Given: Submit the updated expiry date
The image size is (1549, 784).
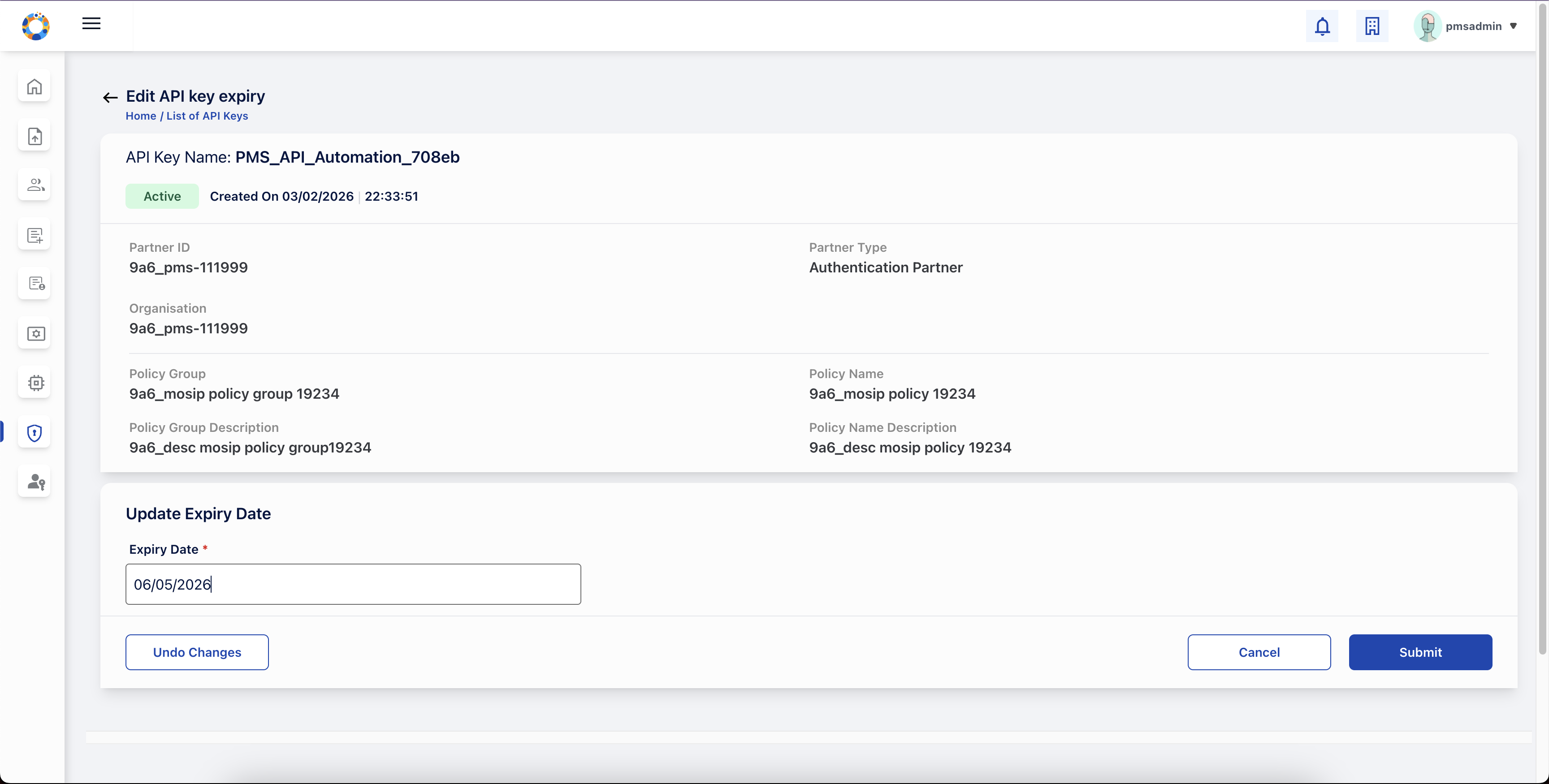Looking at the screenshot, I should pyautogui.click(x=1420, y=652).
